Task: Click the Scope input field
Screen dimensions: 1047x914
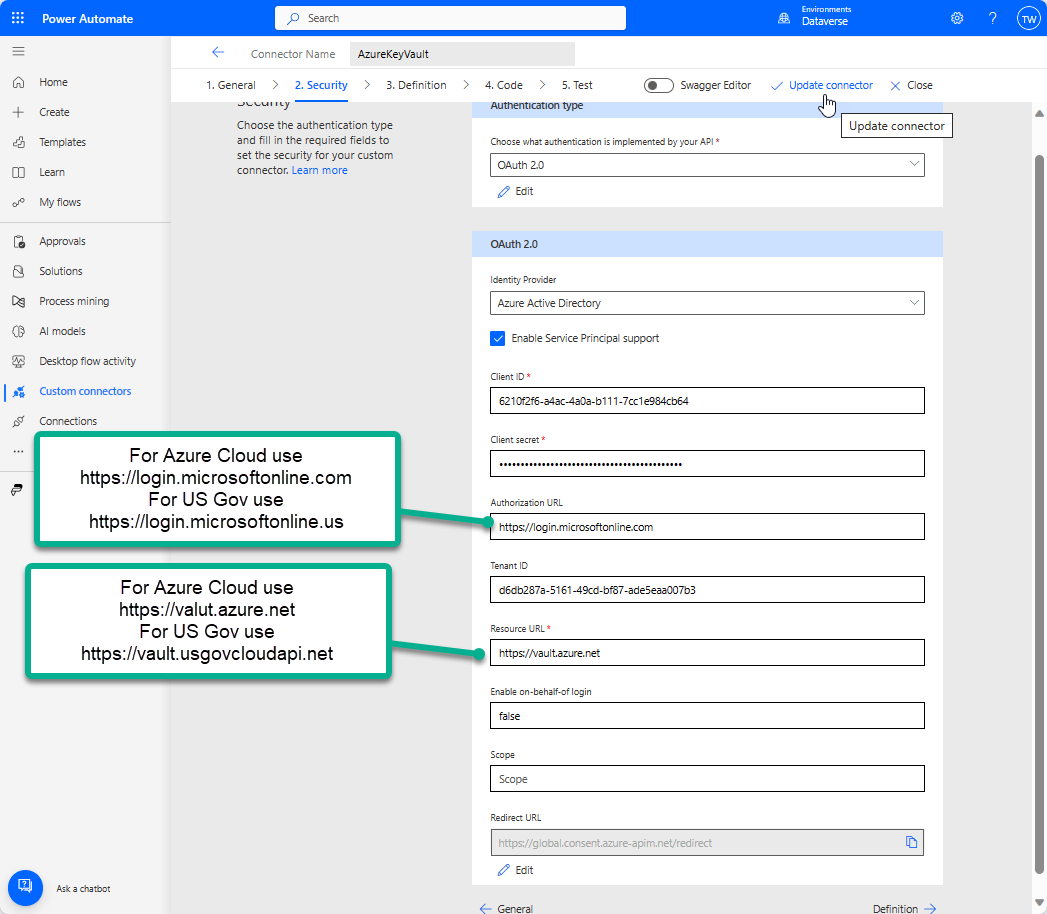Action: (707, 779)
